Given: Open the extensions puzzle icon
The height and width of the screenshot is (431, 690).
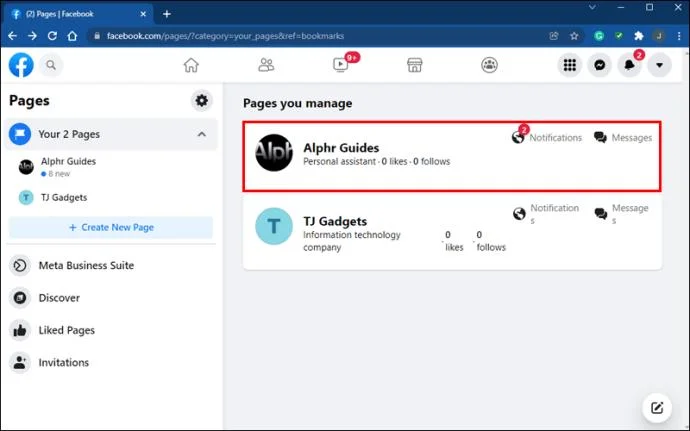Looking at the screenshot, I should (639, 36).
